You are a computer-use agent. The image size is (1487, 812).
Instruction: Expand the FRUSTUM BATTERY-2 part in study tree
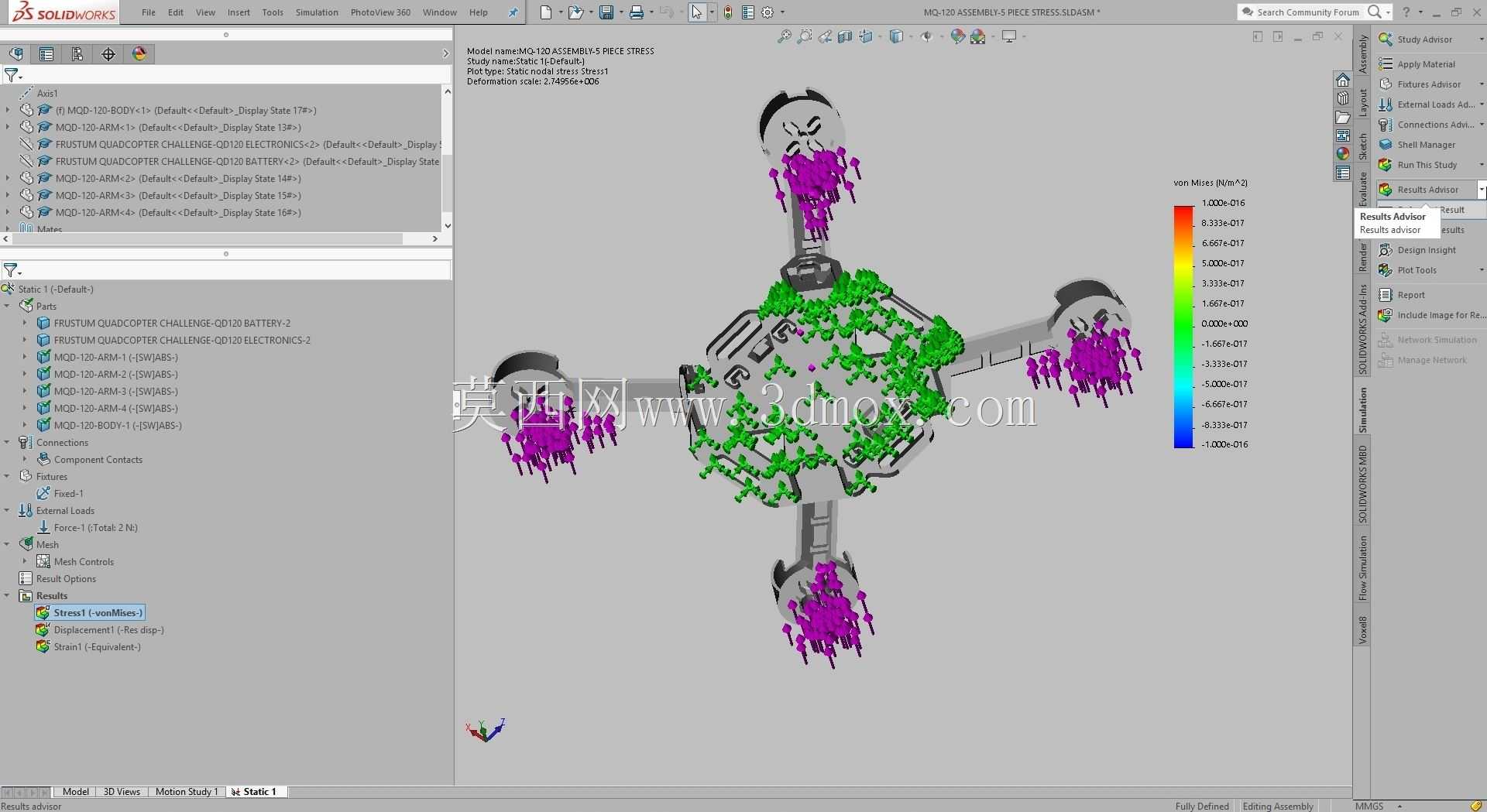click(x=25, y=323)
